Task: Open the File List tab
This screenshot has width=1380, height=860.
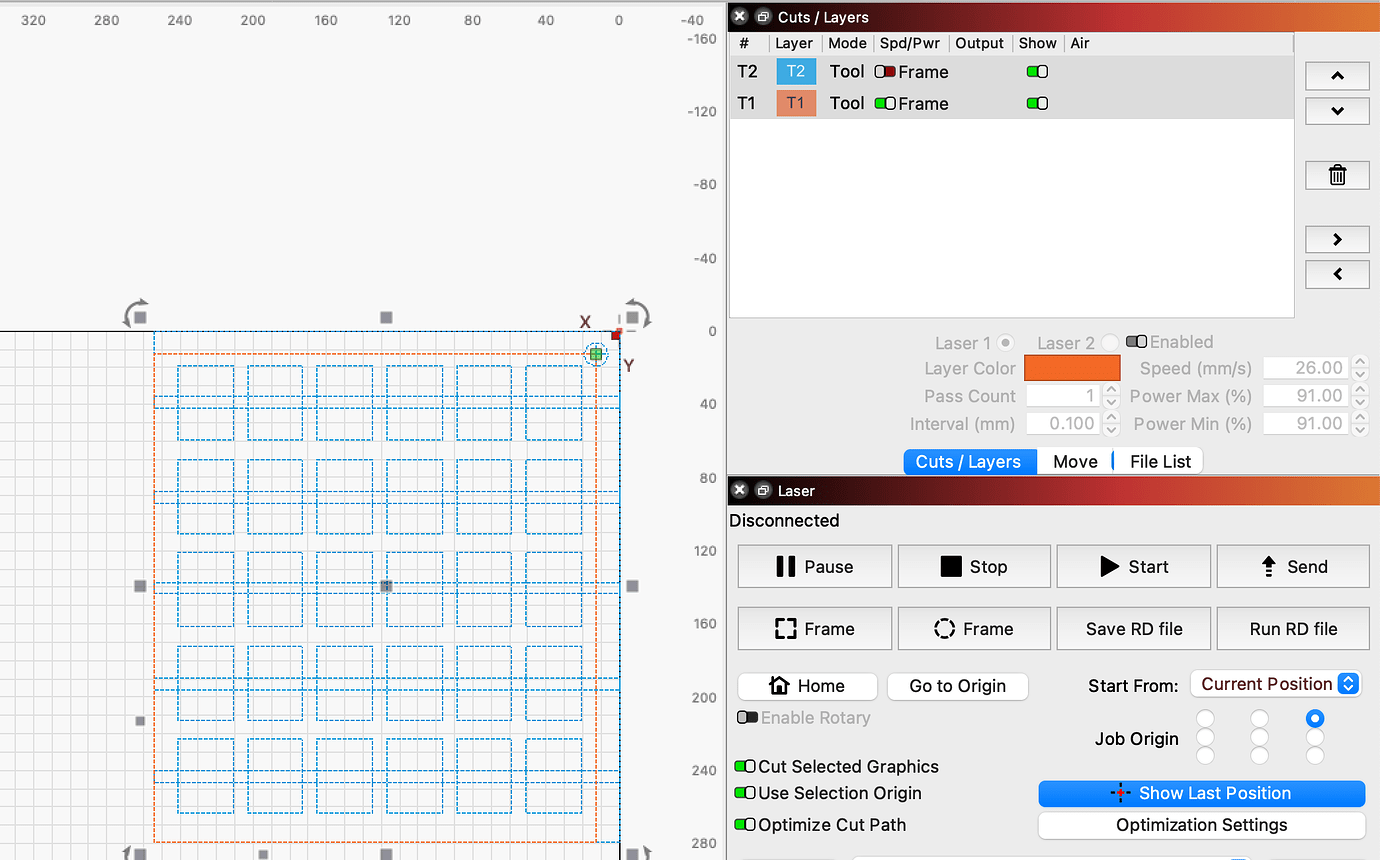Action: point(1157,461)
